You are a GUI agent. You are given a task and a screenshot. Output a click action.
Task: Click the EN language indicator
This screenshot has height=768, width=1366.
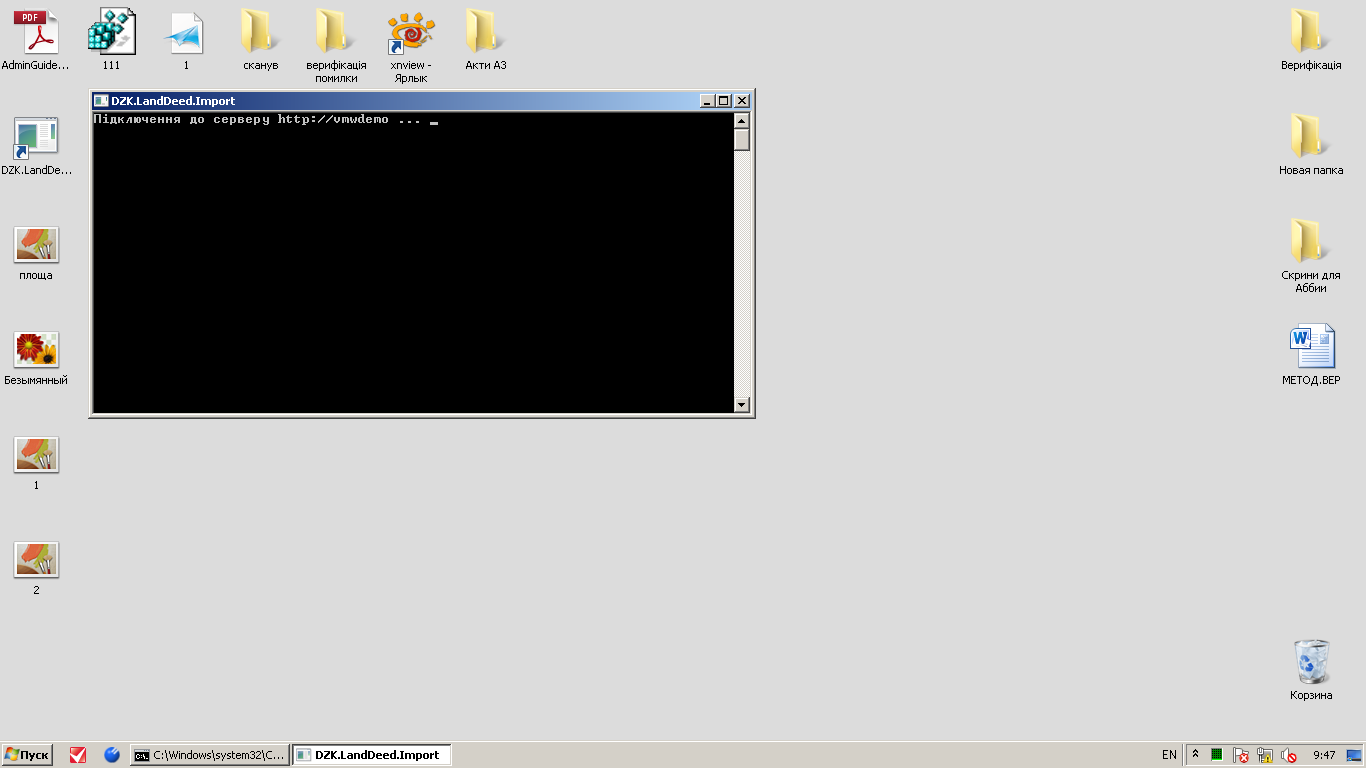1169,755
